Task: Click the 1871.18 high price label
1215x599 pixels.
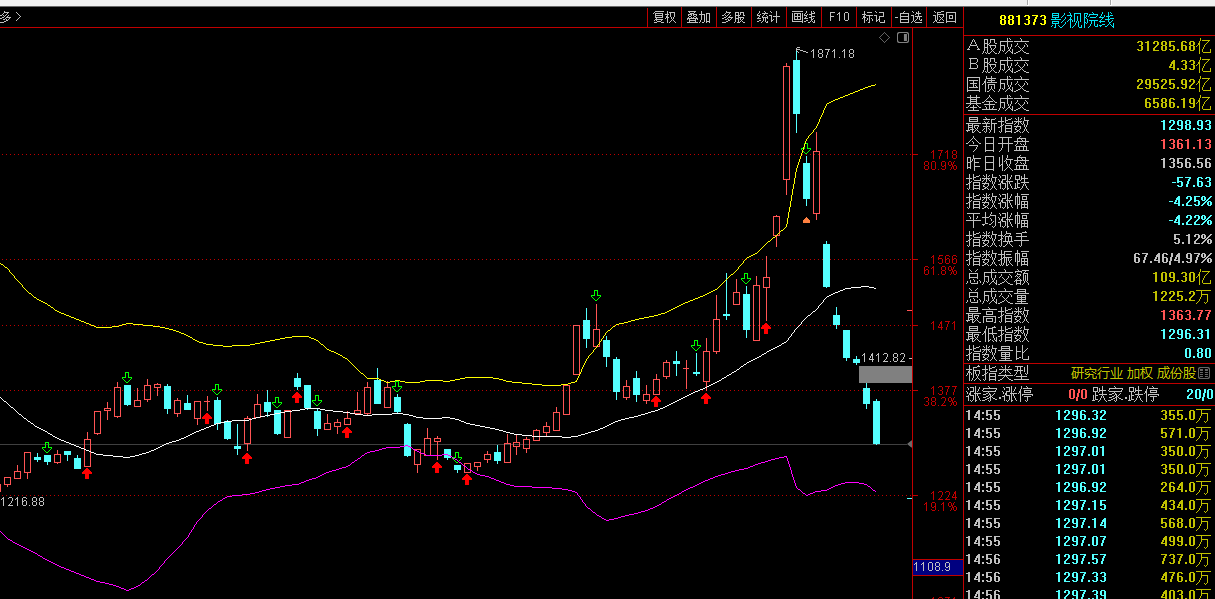Action: pos(832,54)
